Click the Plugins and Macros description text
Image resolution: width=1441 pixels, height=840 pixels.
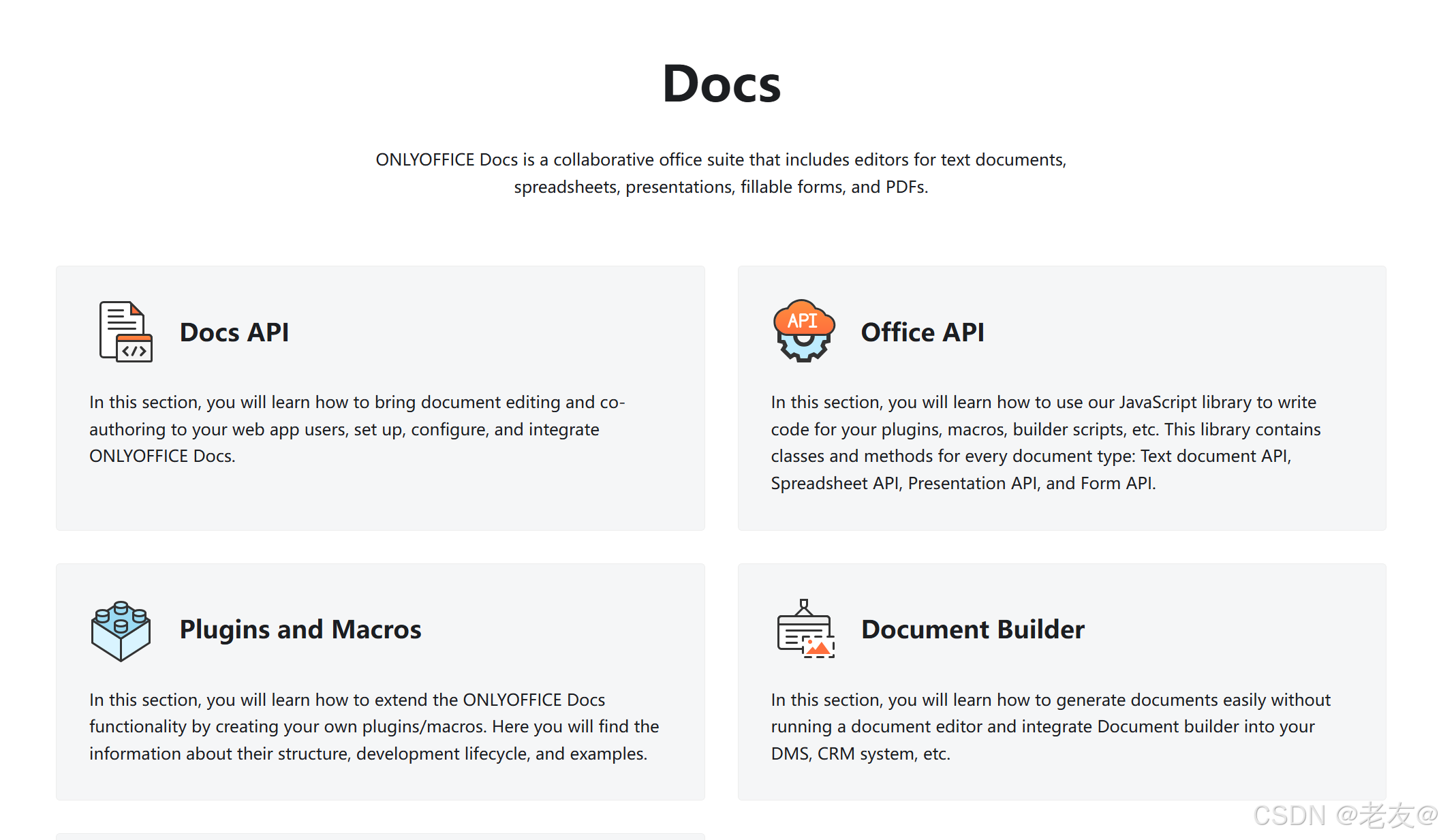click(374, 727)
